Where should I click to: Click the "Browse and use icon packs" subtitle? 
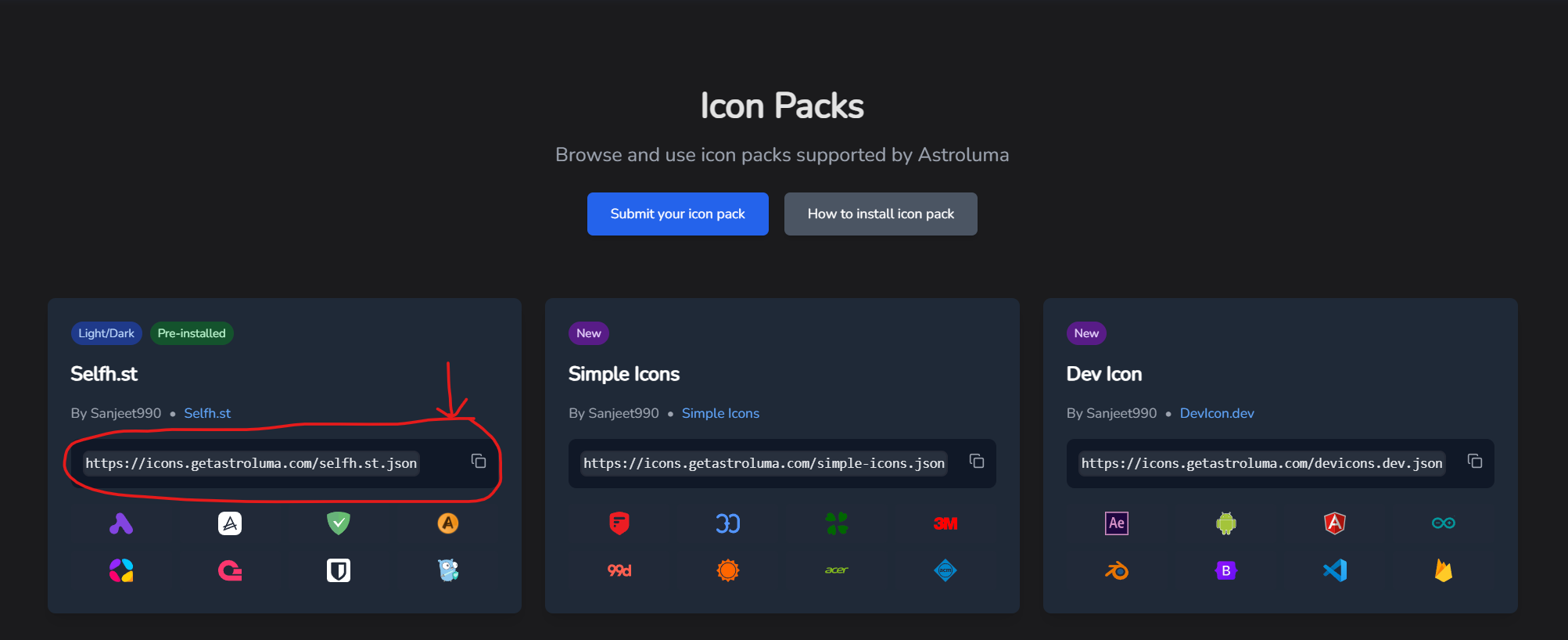point(782,155)
